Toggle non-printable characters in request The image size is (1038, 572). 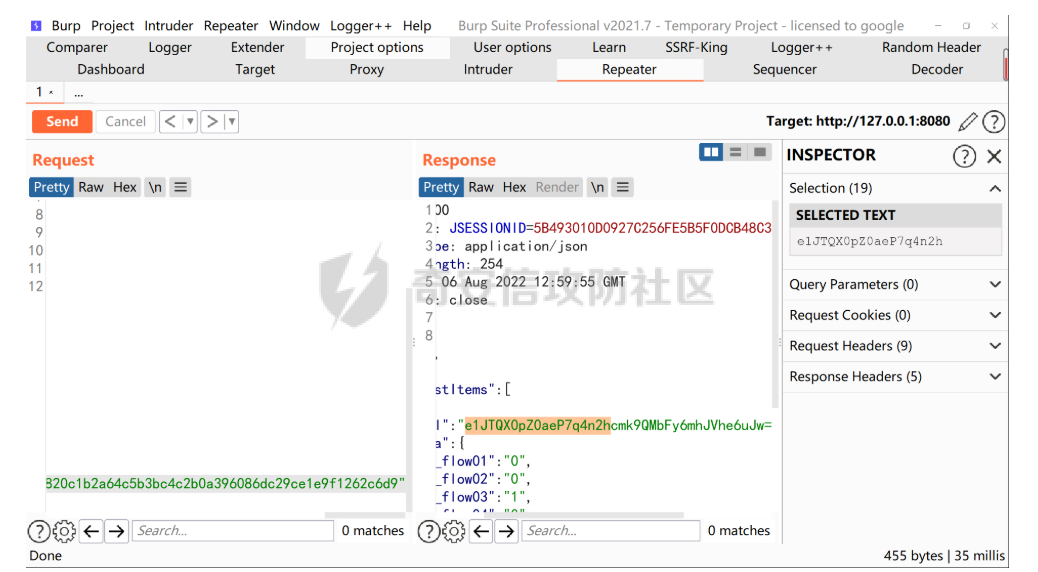click(155, 187)
